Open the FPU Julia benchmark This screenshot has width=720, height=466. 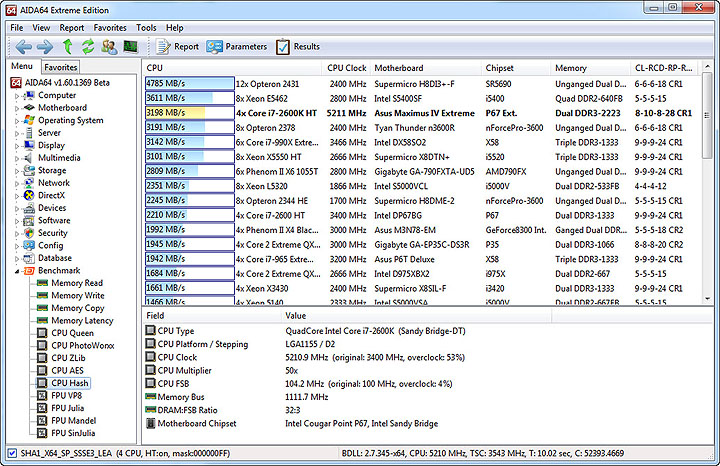[x=61, y=408]
